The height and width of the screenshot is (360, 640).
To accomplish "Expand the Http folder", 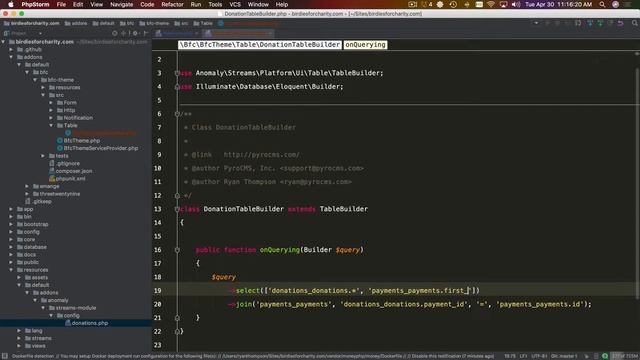I will click(51, 110).
